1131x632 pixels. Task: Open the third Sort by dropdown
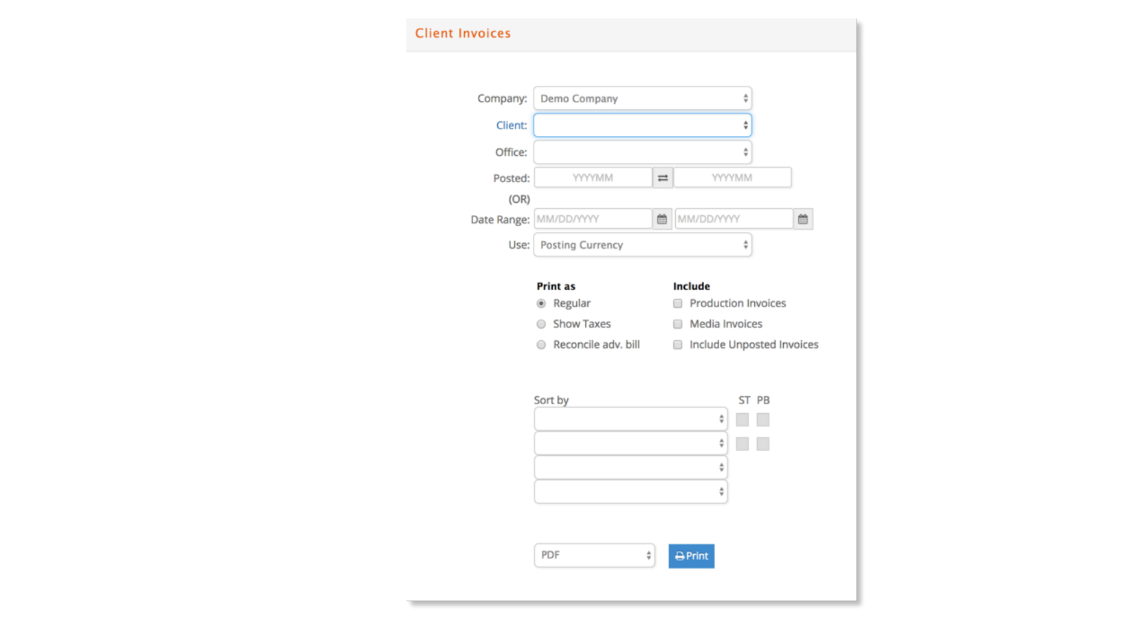(x=630, y=468)
